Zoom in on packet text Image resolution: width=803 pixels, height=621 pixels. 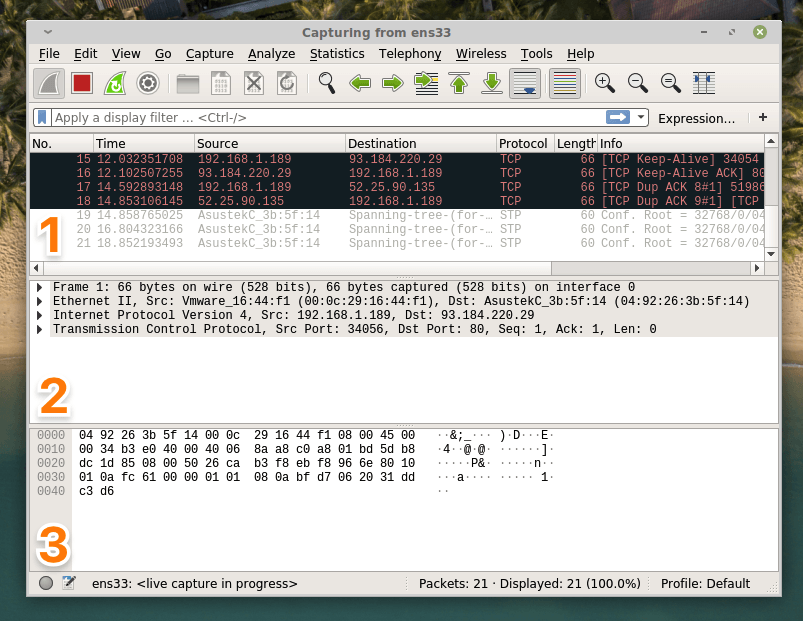click(x=604, y=83)
